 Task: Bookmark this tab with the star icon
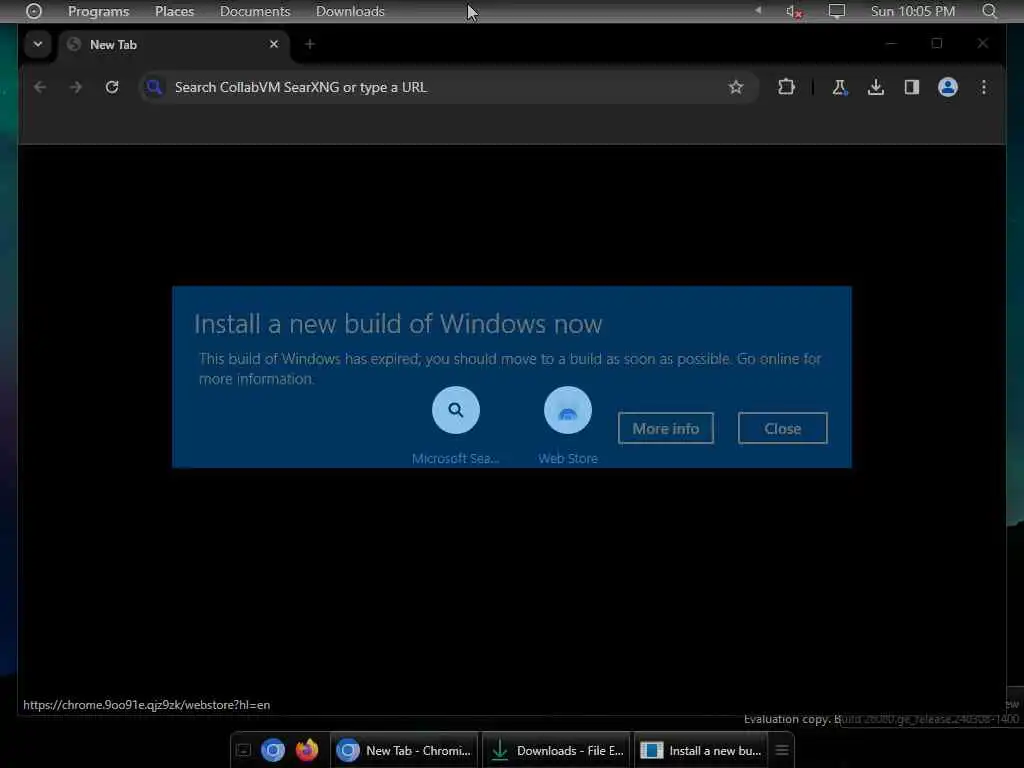pos(736,87)
